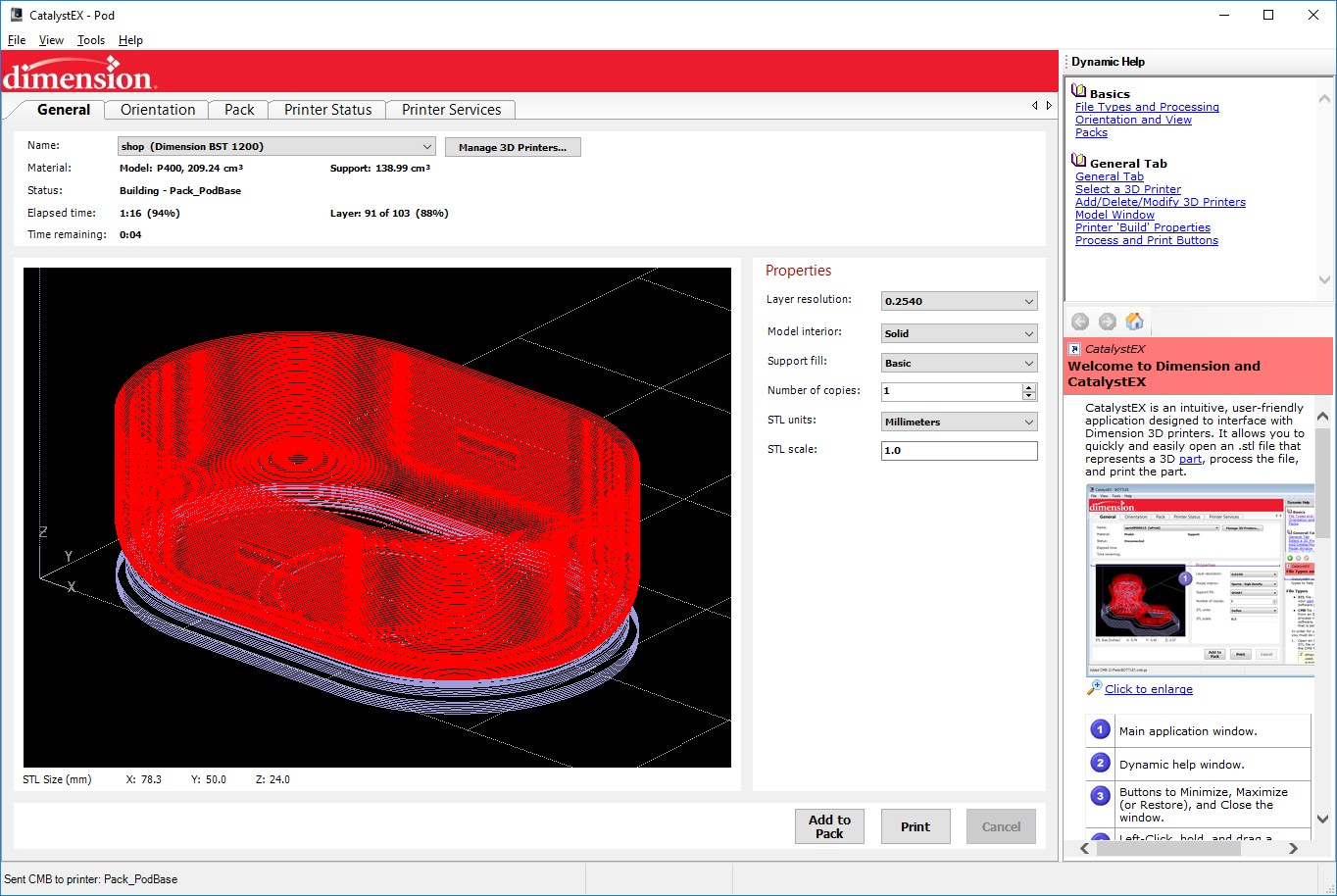Click scroll-right arrow of help horizontal scrollbar

[x=1293, y=849]
